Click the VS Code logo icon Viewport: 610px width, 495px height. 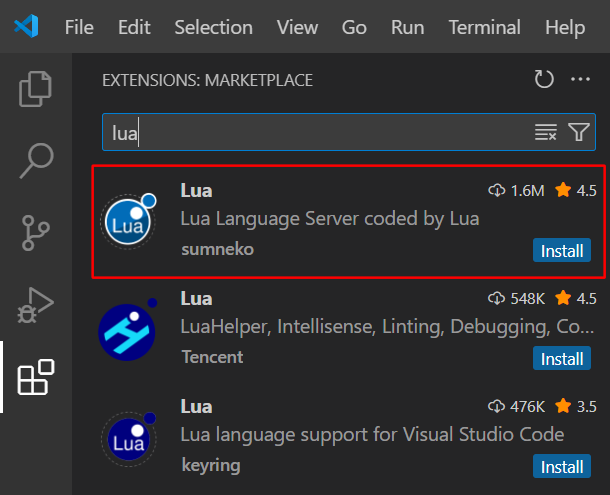26,26
